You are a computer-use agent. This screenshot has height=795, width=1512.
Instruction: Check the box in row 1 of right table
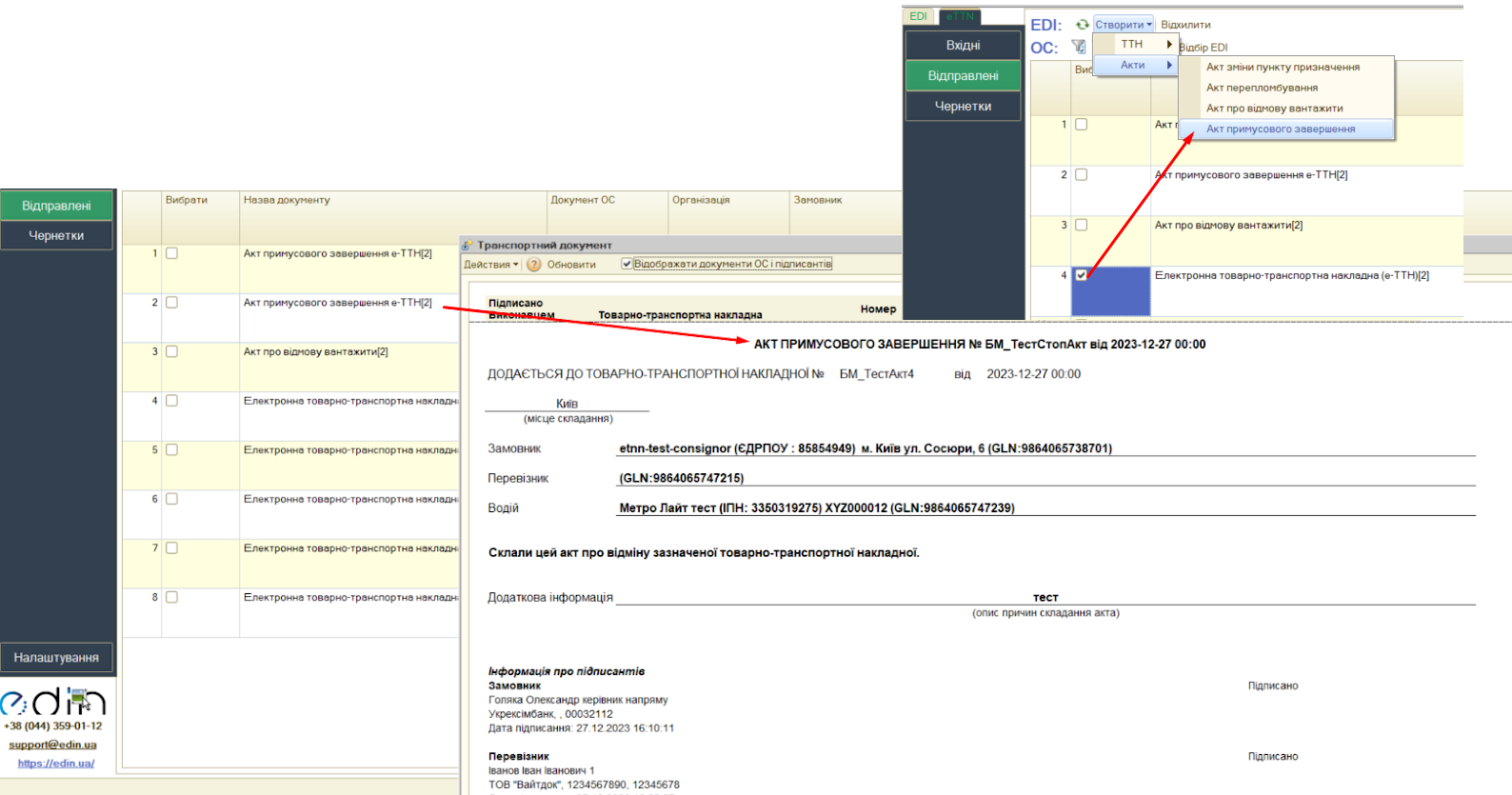tap(1081, 125)
